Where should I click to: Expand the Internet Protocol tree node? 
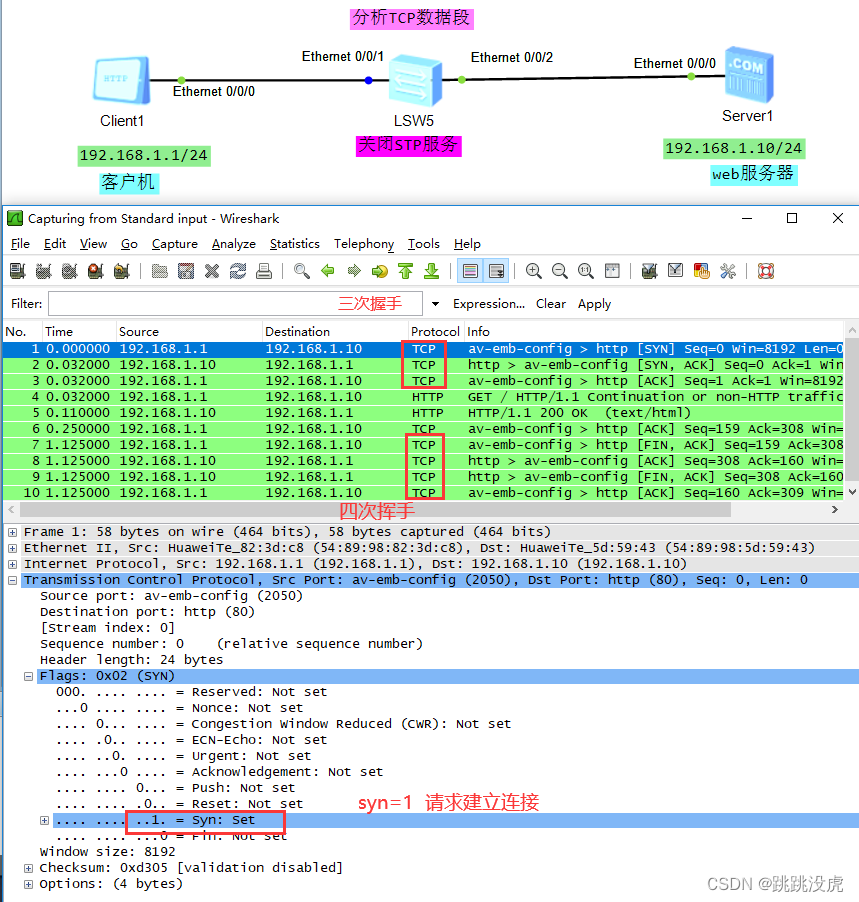[x=12, y=564]
